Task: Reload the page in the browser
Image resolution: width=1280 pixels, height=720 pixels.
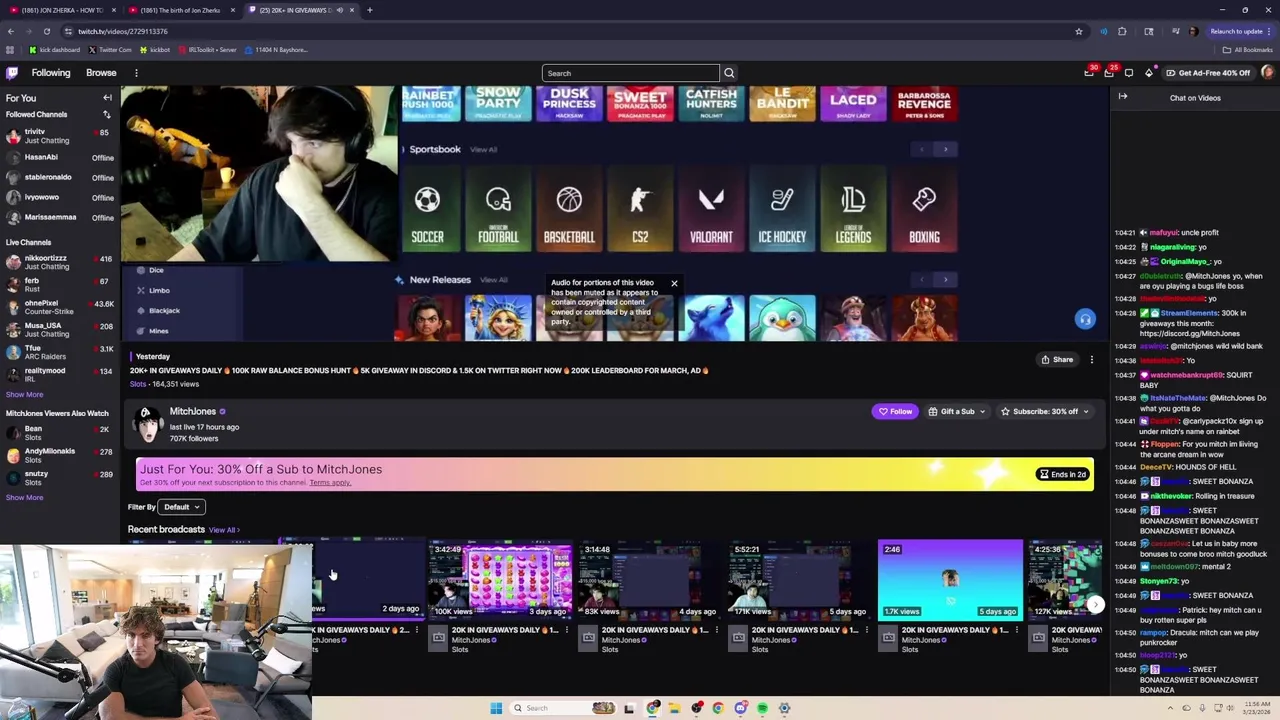Action: tap(46, 31)
